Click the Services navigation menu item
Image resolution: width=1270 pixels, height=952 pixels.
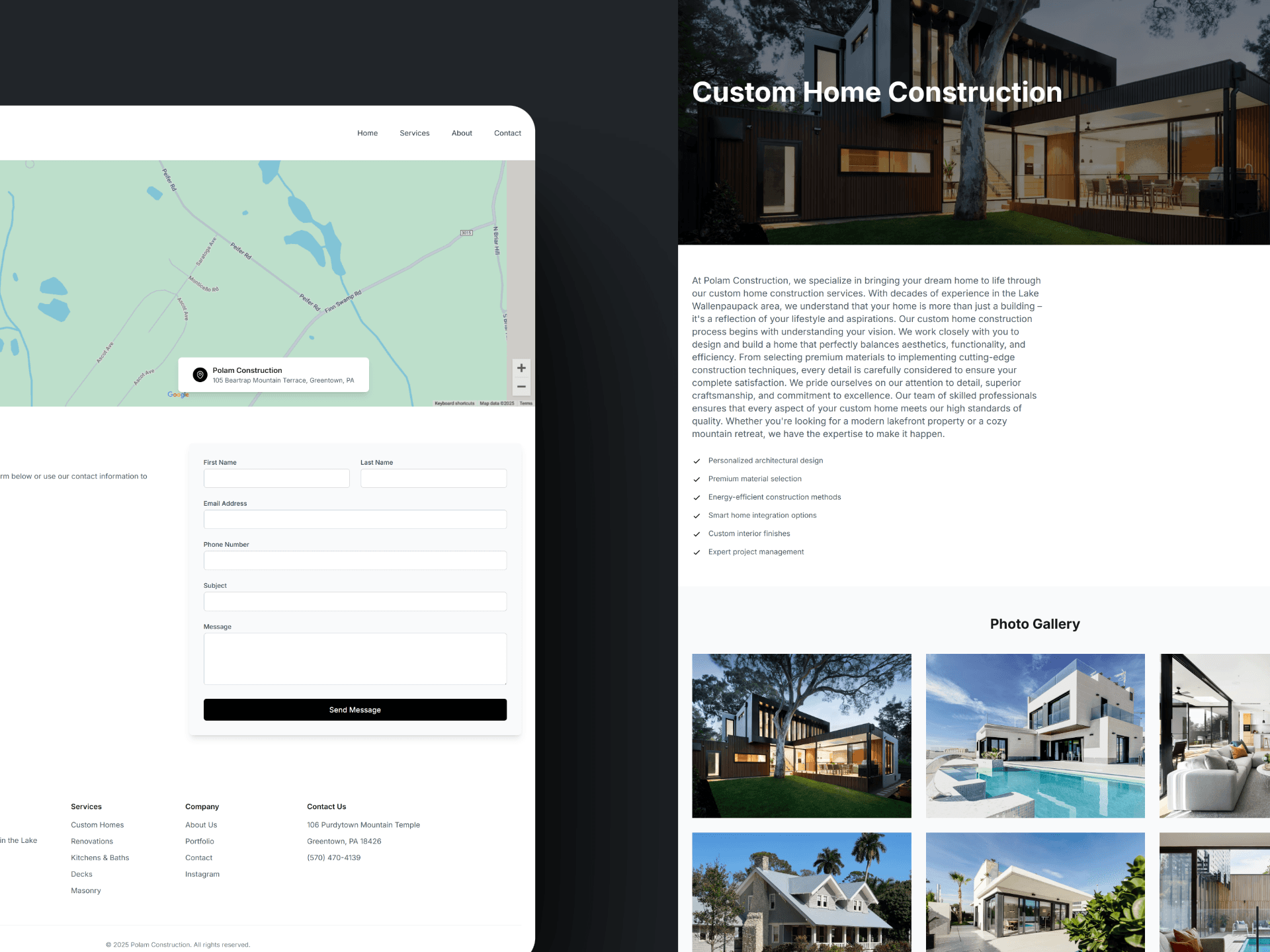(x=414, y=133)
